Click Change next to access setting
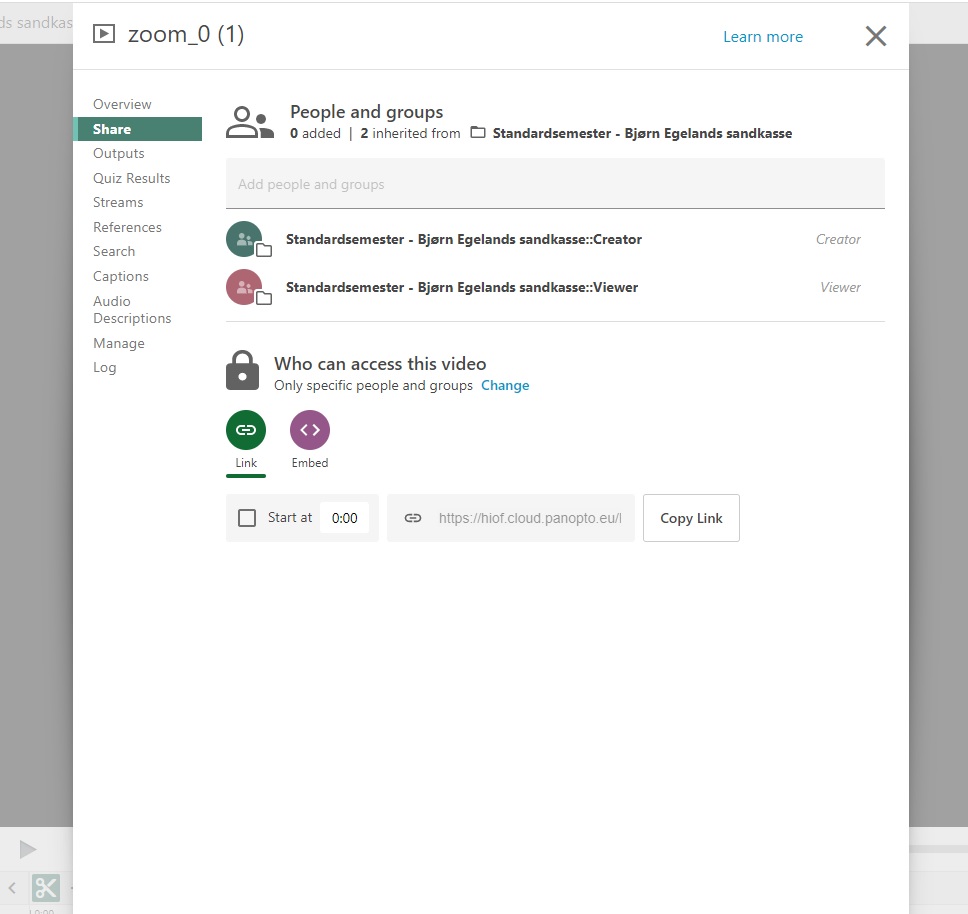This screenshot has width=968, height=914. [x=505, y=385]
